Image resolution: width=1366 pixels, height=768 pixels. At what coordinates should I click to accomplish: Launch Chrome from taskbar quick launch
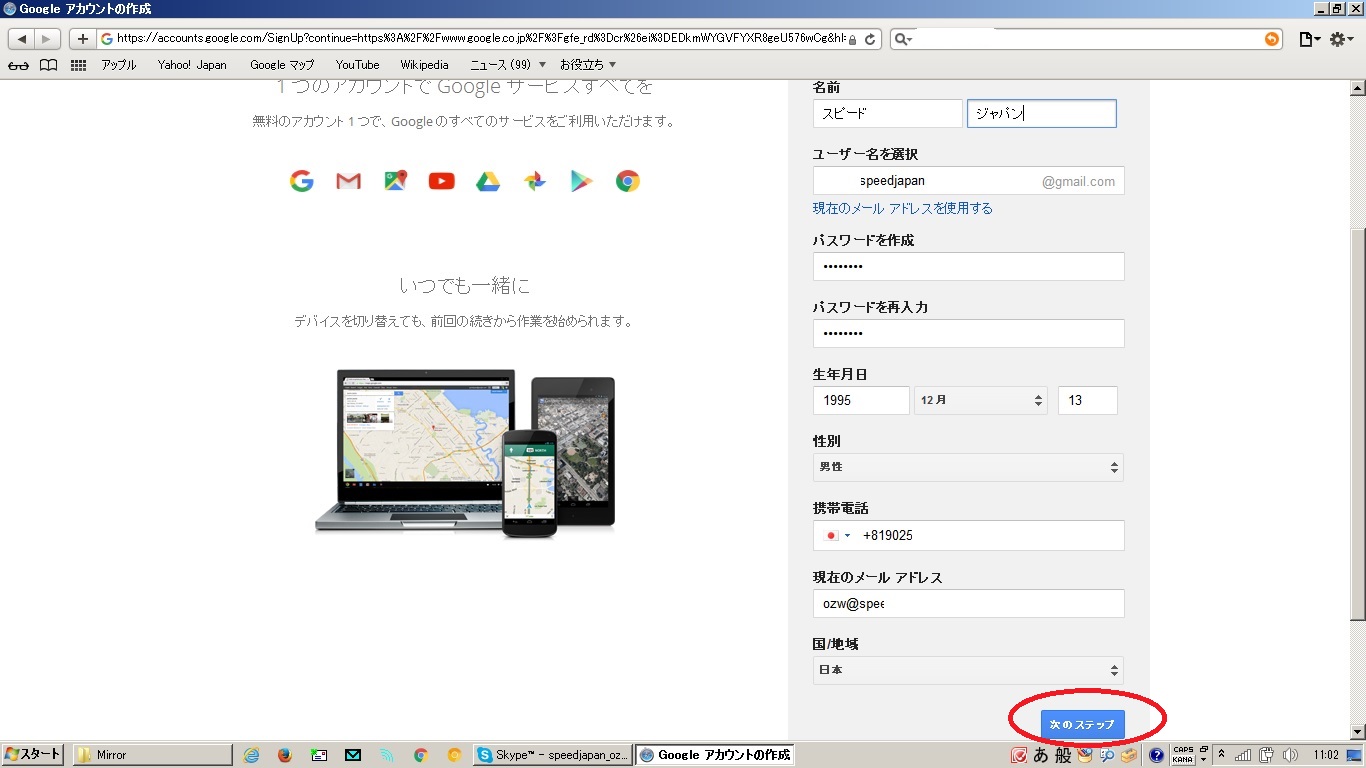click(420, 755)
